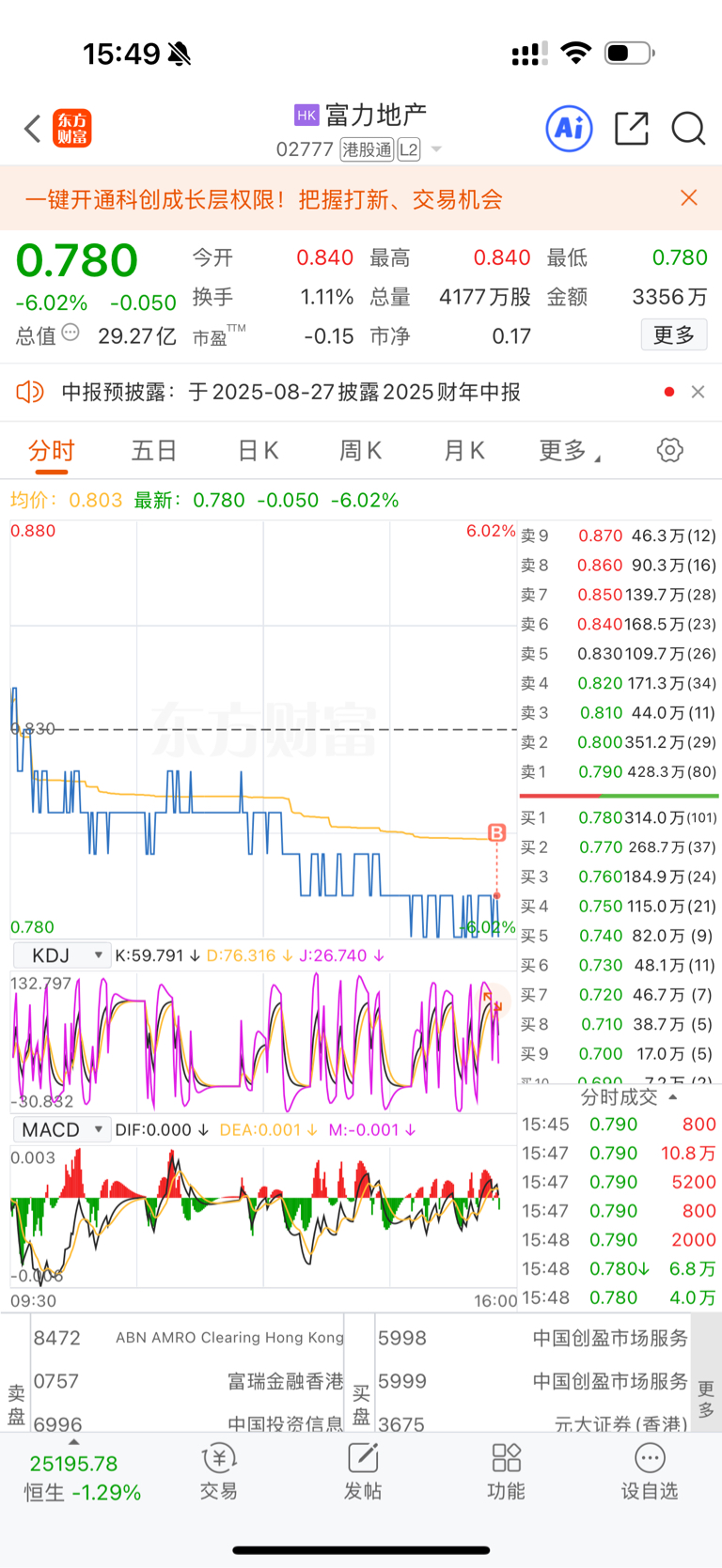Tap the L2 level tag
The width and height of the screenshot is (722, 1568).
point(409,149)
